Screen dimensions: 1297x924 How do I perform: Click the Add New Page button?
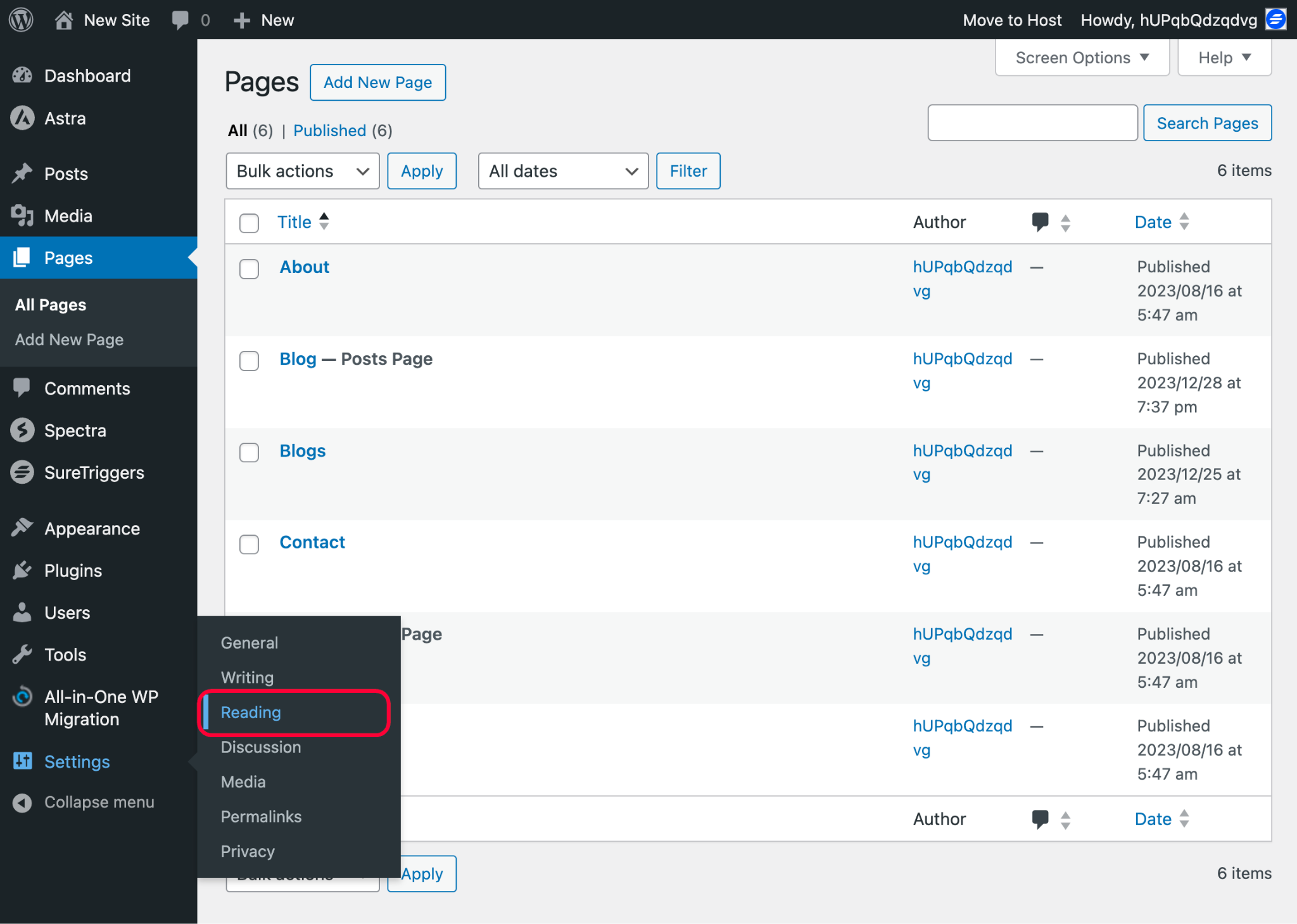(x=377, y=82)
